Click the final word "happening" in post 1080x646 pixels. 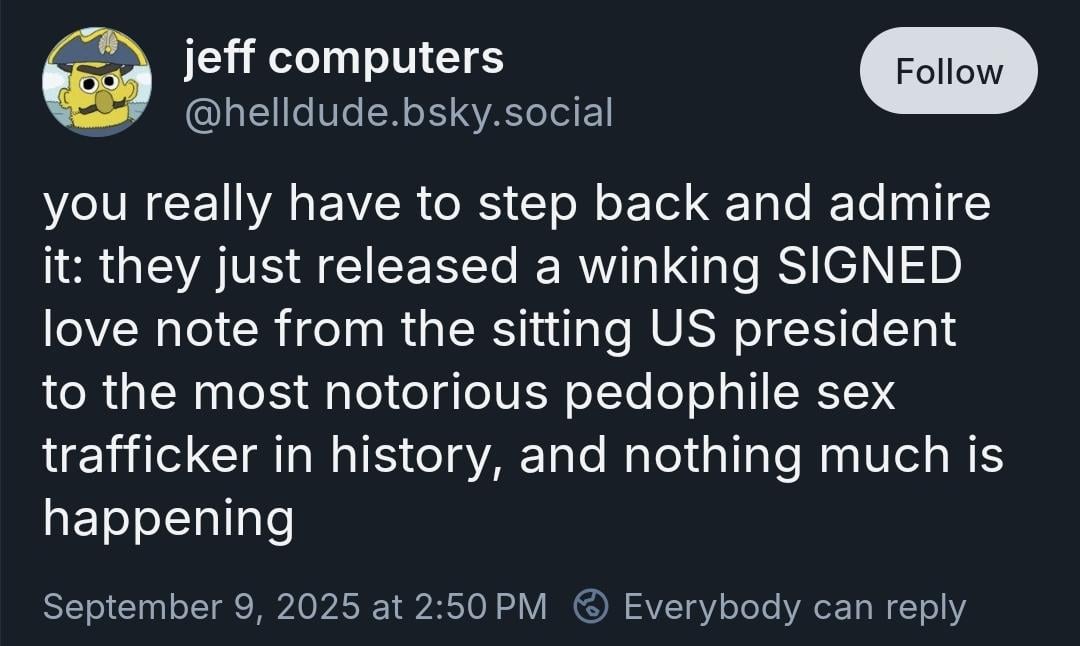(168, 519)
